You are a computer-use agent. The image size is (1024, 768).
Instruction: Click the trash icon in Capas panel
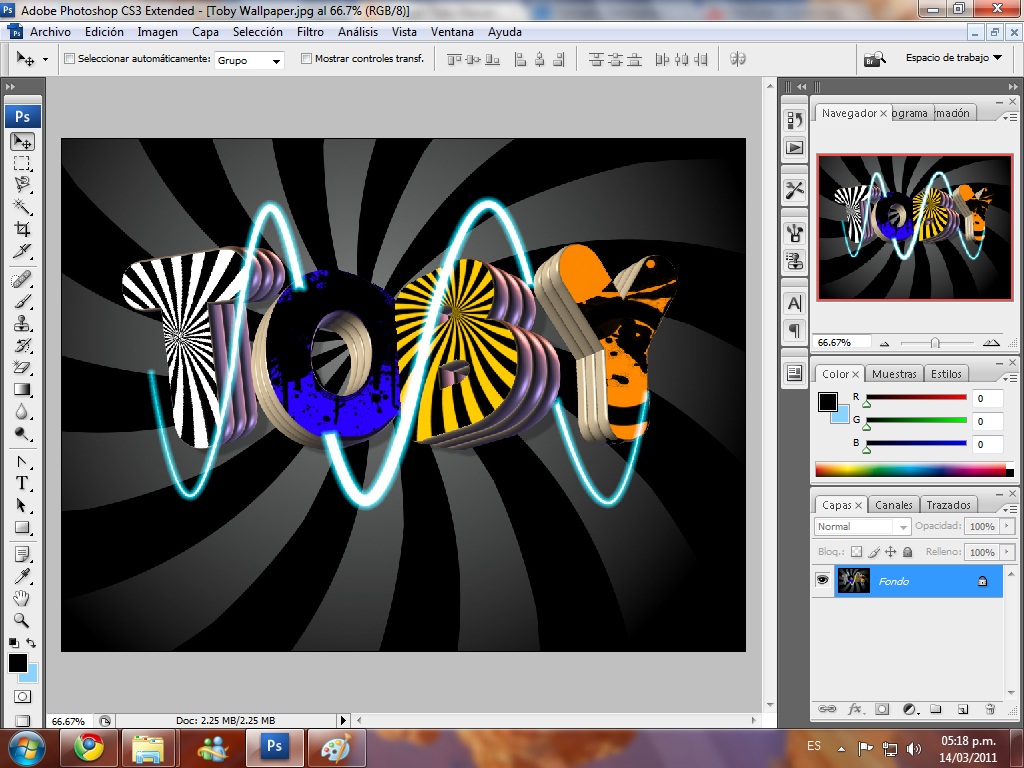tap(989, 709)
